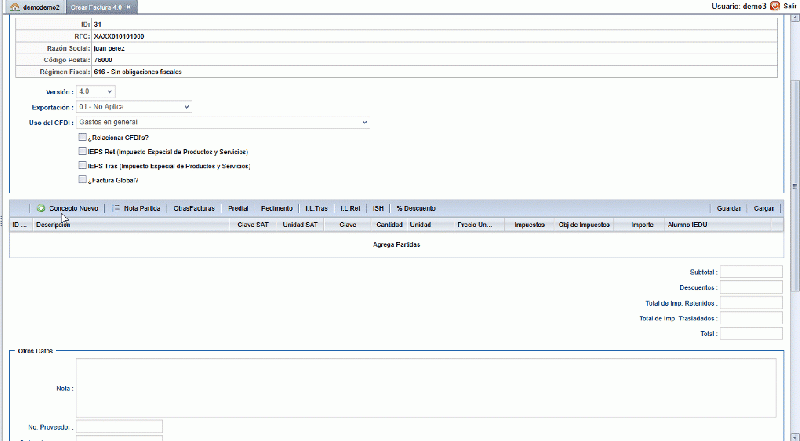Screen dimensions: 800x441
Task: Click the Concepto Nuevo toolbar button
Action: [x=67, y=208]
